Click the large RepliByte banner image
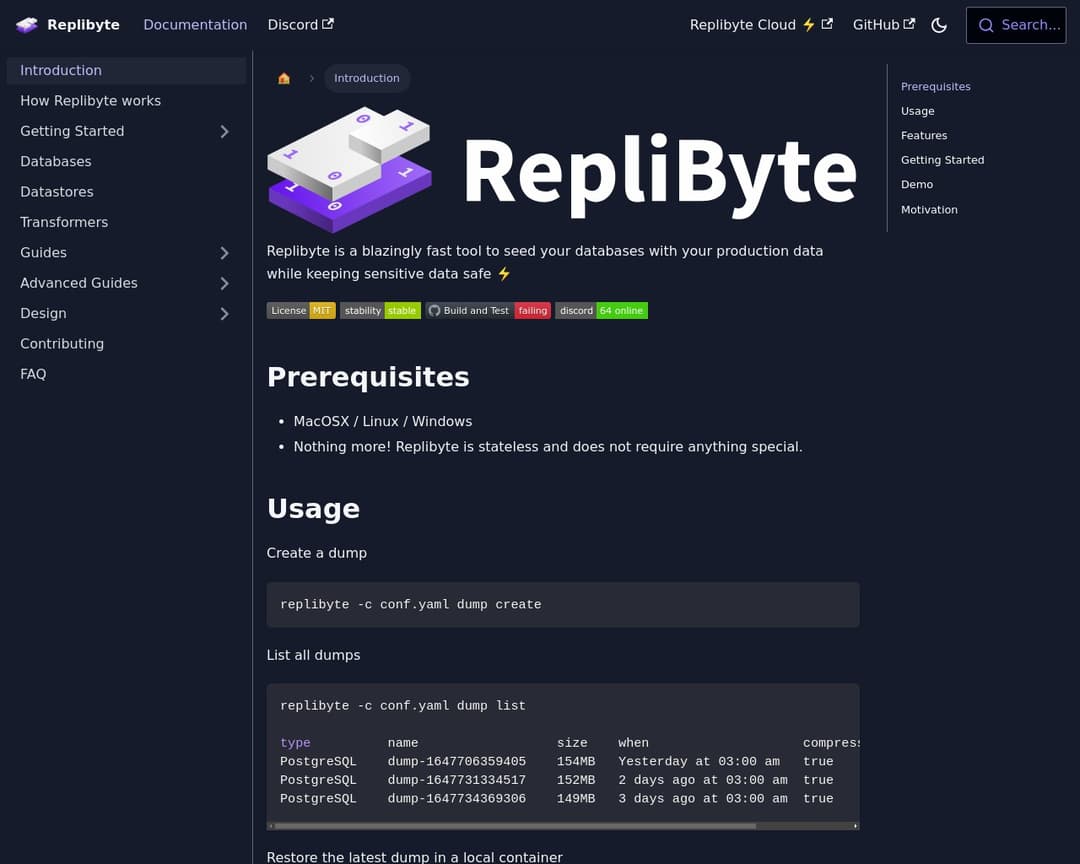 (x=562, y=170)
